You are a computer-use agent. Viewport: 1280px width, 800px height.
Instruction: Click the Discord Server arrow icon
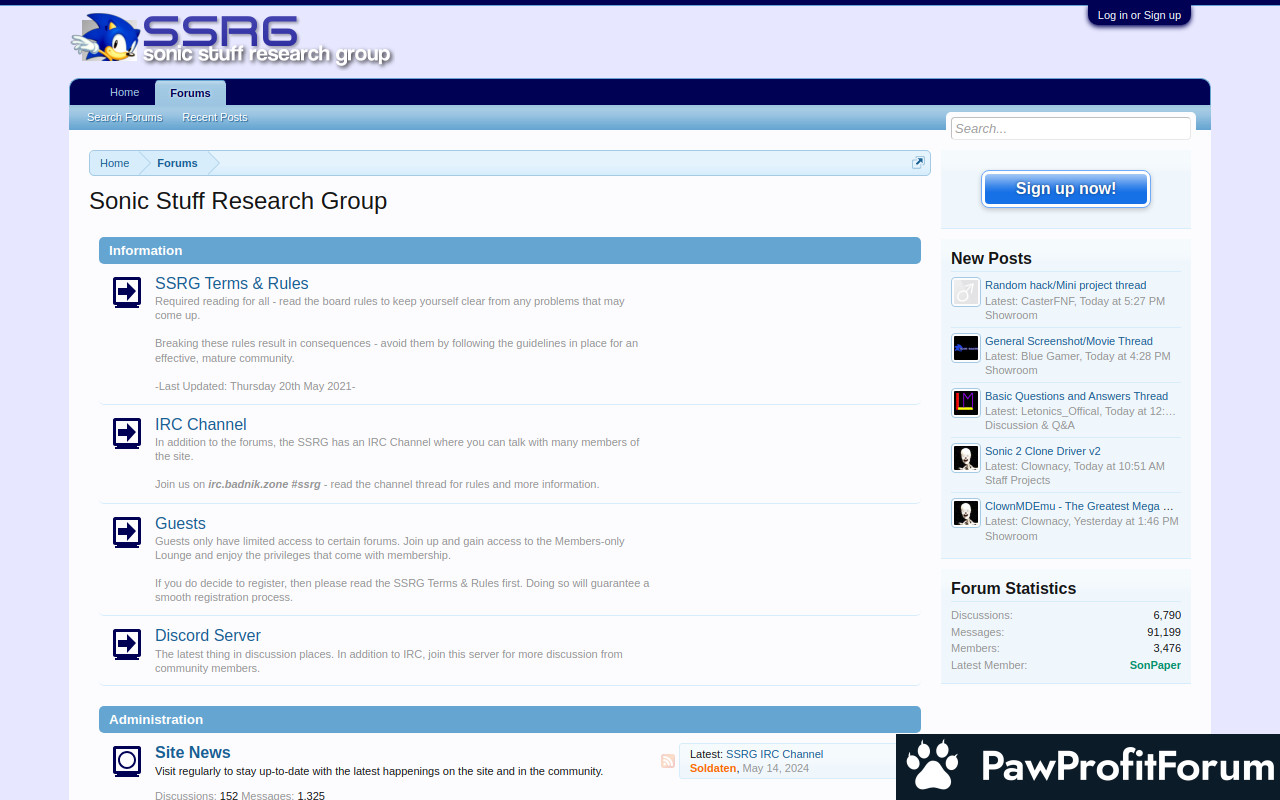127,644
